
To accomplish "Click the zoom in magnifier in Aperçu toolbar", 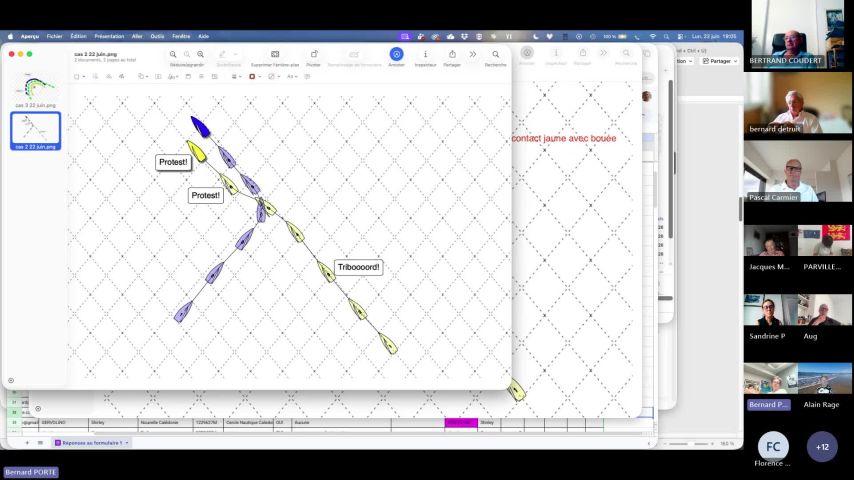I will (x=200, y=54).
